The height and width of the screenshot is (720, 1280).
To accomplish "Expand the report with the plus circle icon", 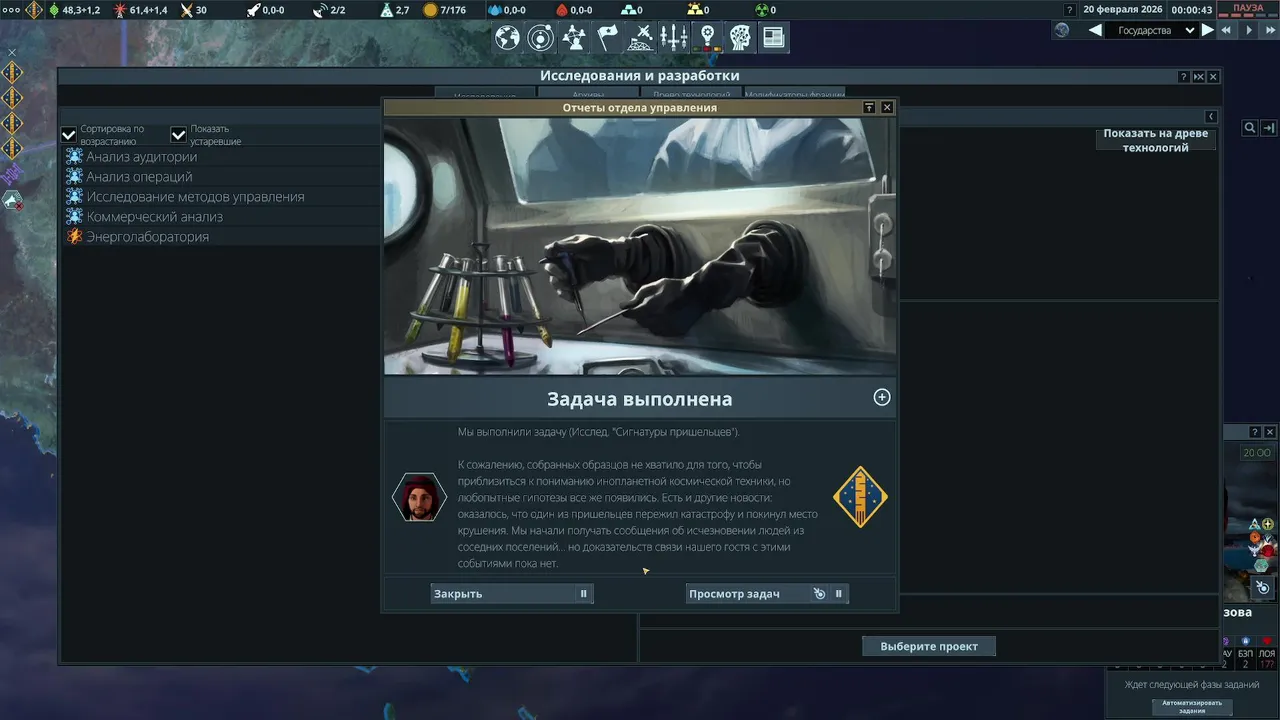I will point(882,397).
